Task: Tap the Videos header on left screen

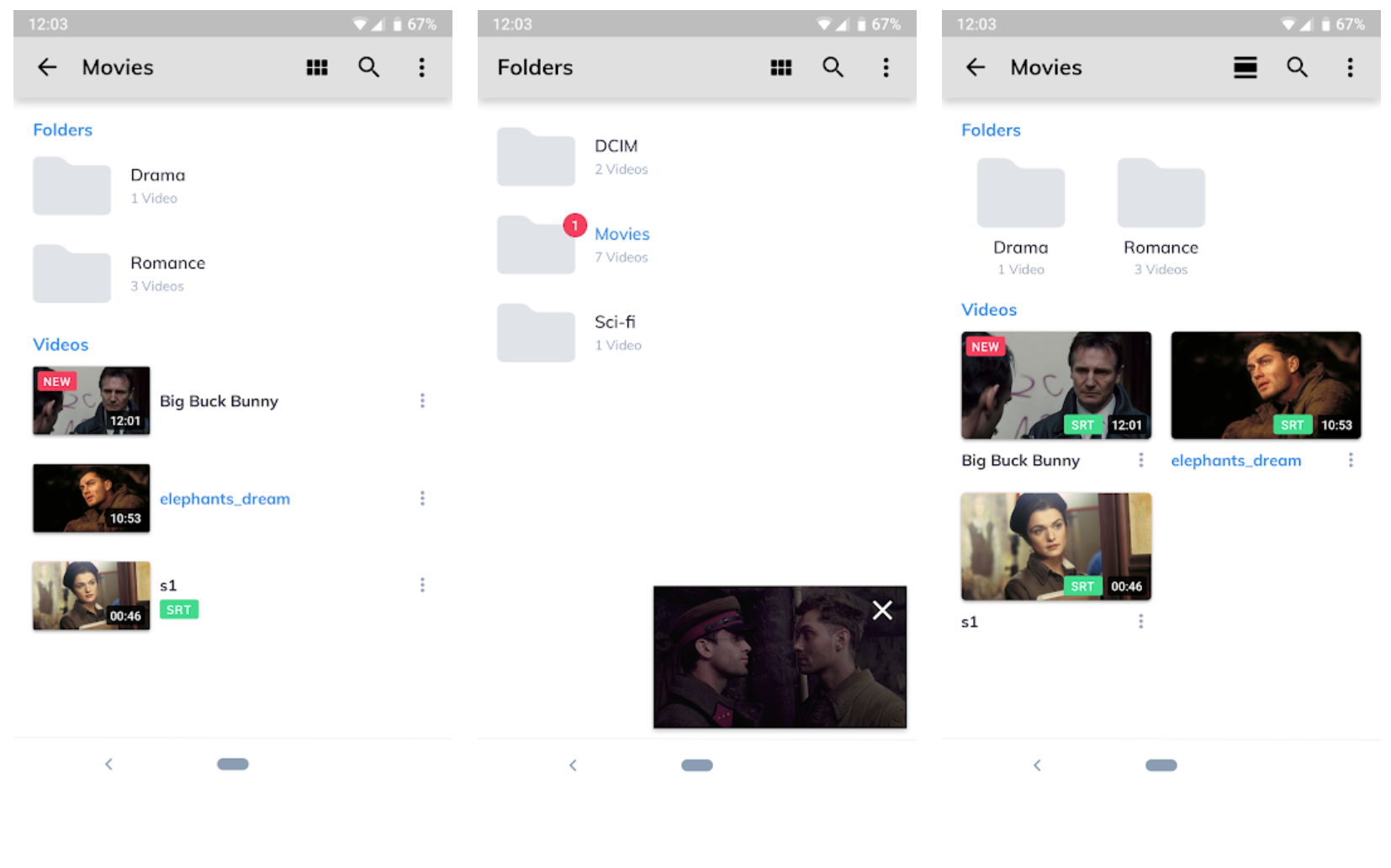Action: (x=61, y=345)
